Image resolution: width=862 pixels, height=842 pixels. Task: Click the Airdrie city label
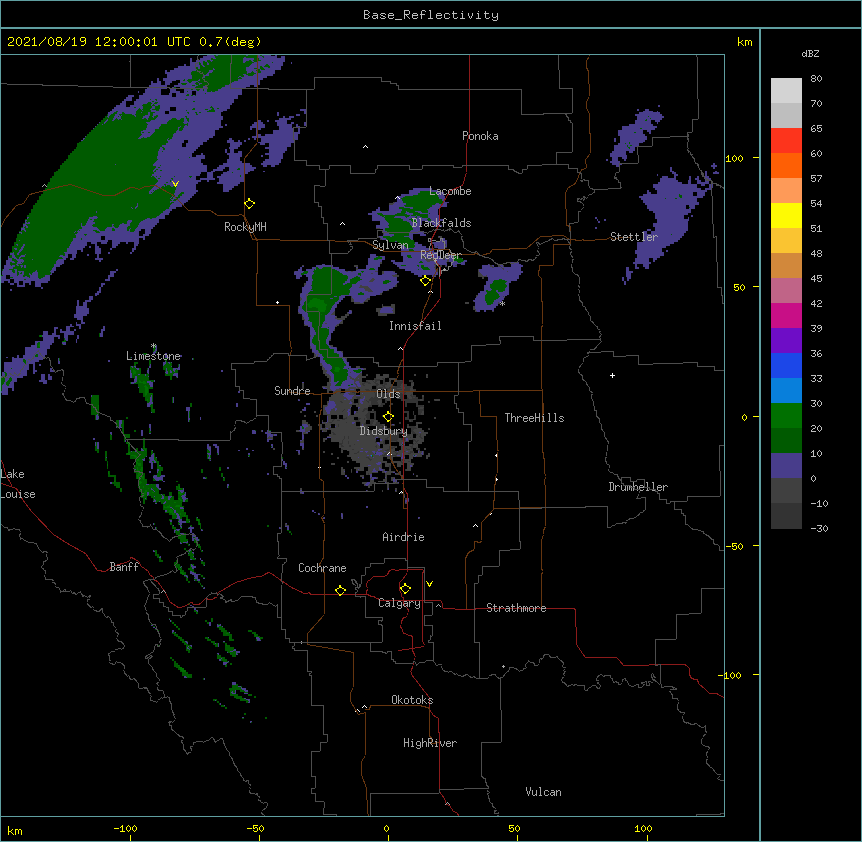(x=403, y=537)
